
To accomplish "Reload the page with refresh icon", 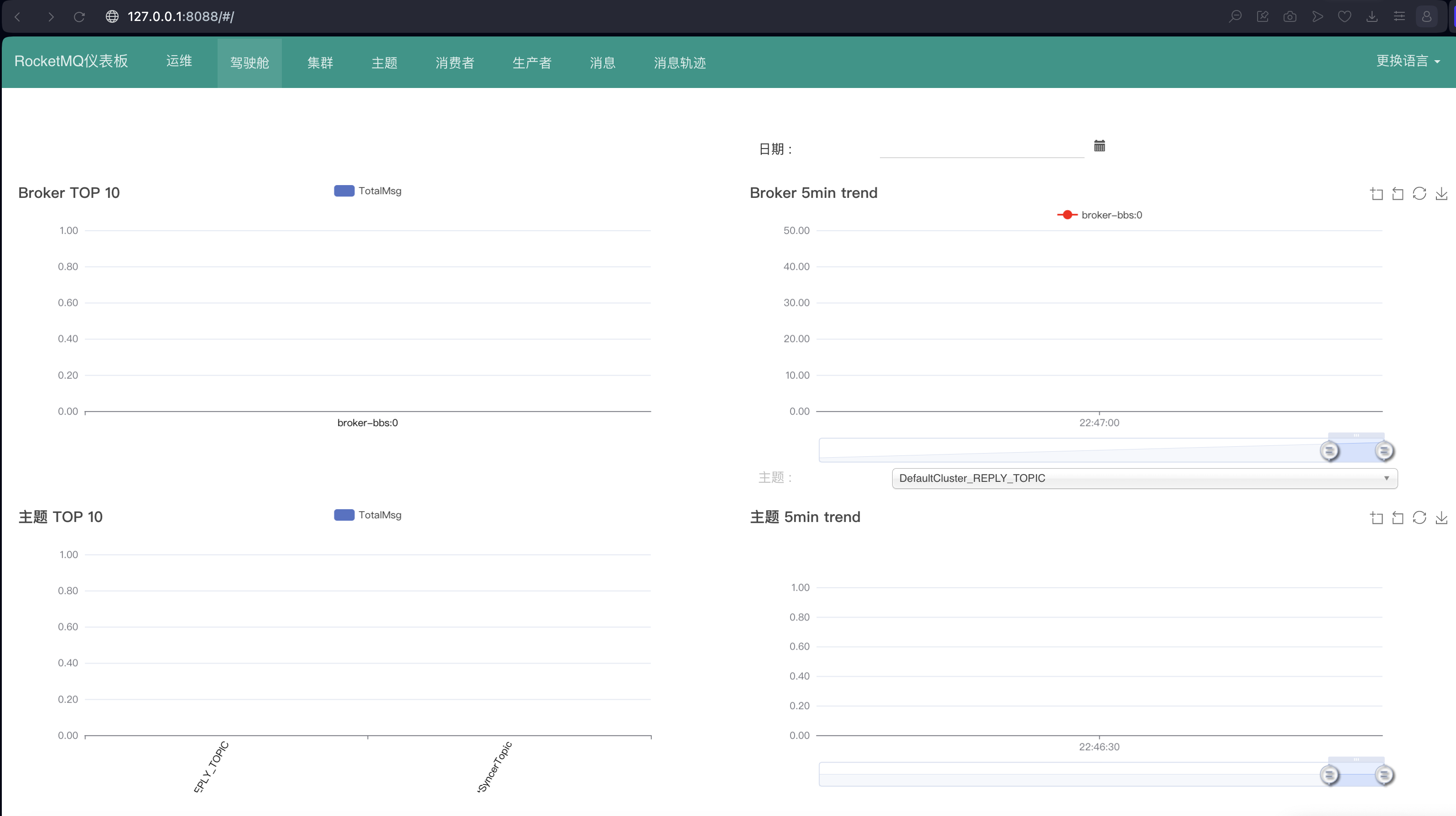I will pyautogui.click(x=79, y=16).
